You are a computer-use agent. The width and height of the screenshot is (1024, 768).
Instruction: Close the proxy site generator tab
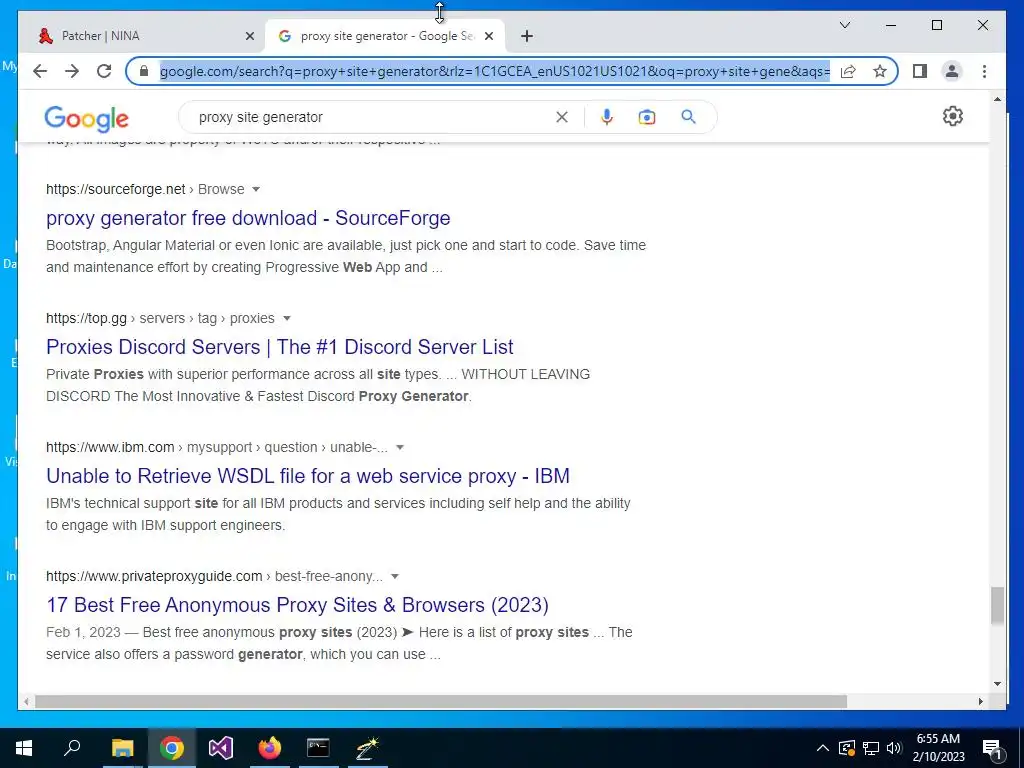click(488, 36)
